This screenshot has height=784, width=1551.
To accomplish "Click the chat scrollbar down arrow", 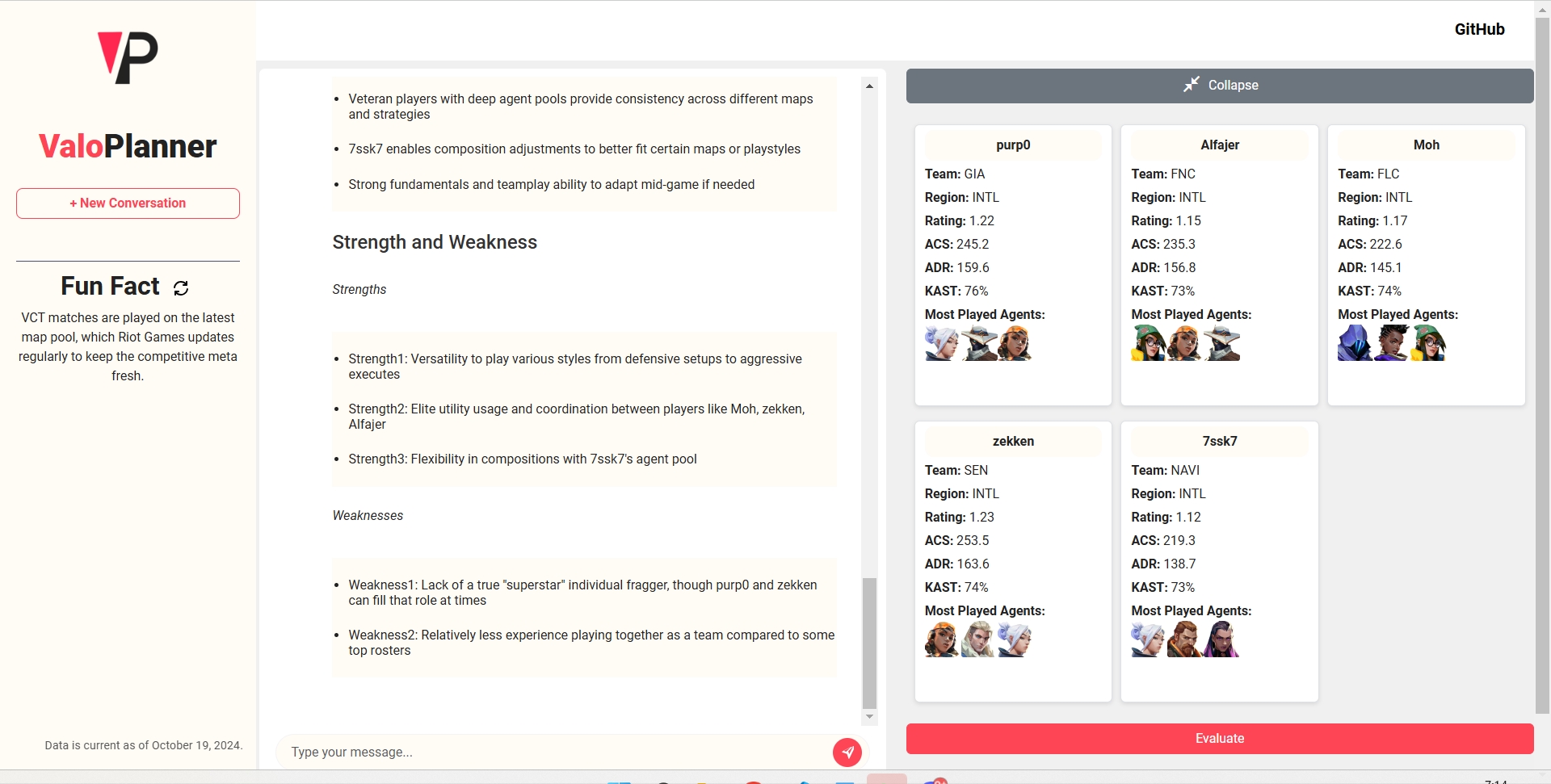I will click(869, 717).
